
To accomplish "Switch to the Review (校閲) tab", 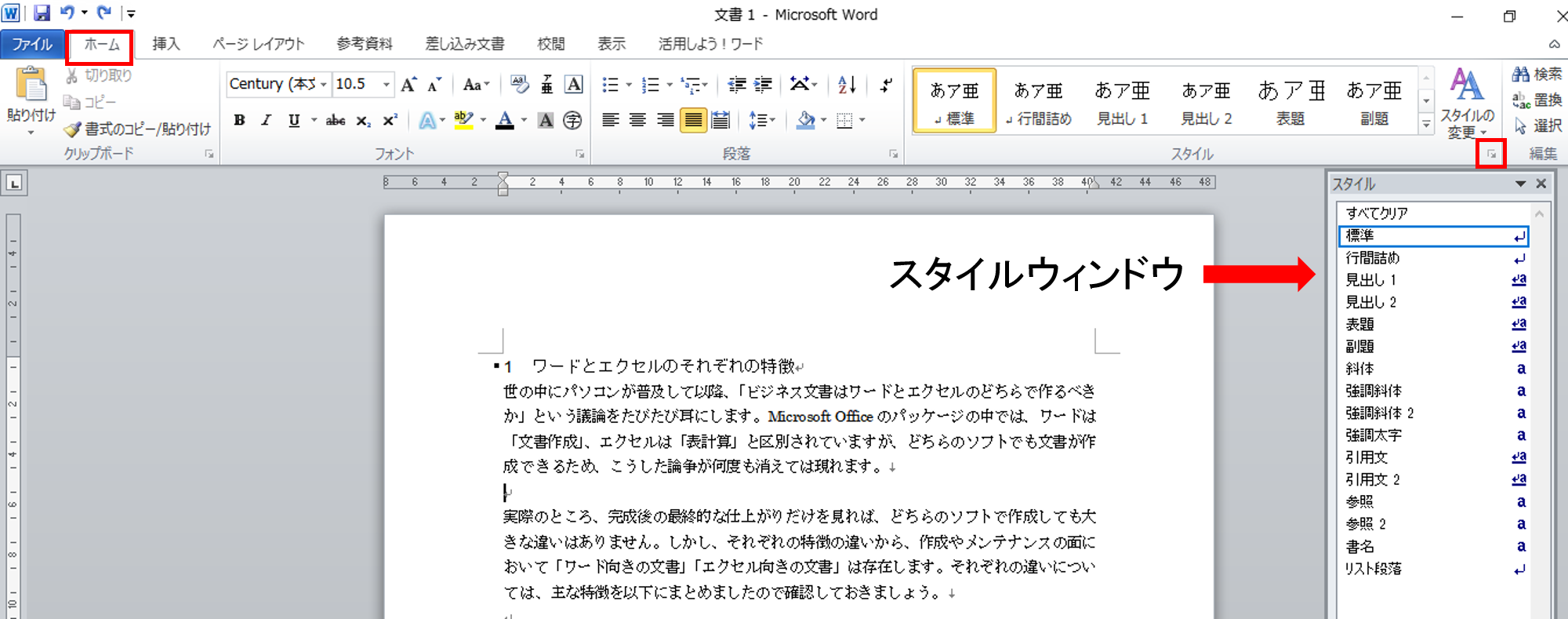I will point(551,45).
